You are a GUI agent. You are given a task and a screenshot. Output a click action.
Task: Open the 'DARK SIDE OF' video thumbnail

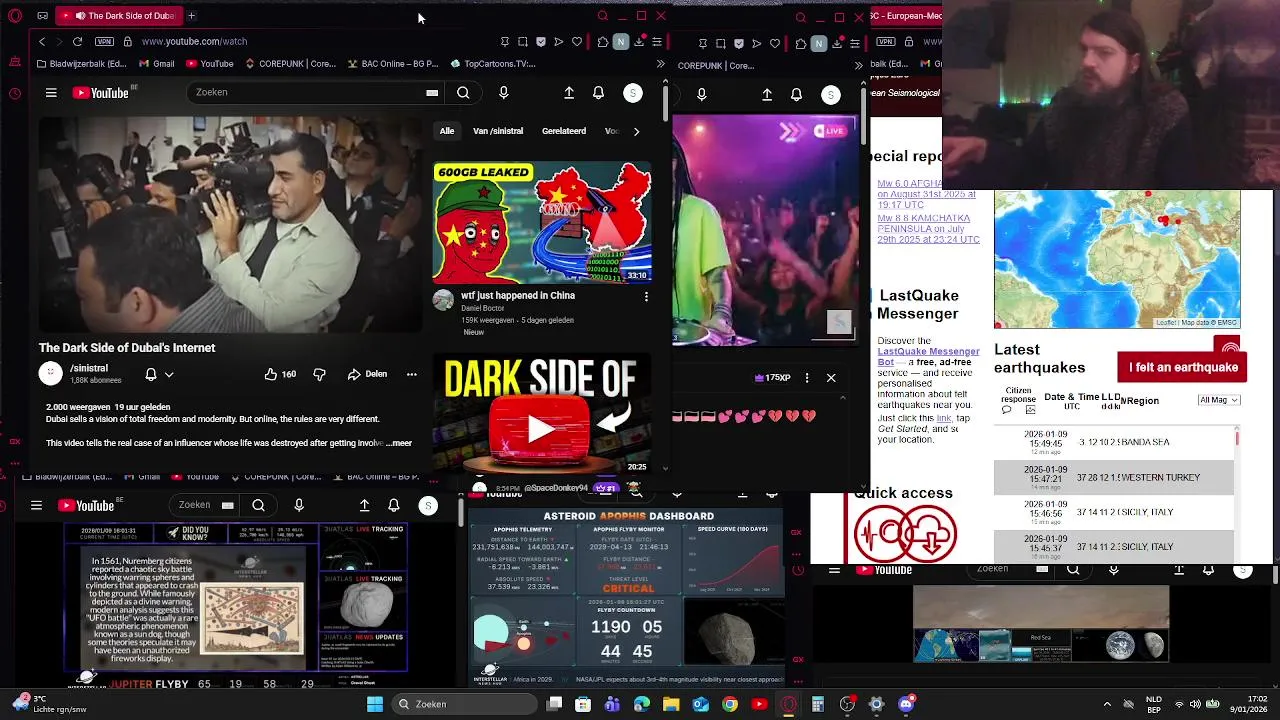pos(542,414)
